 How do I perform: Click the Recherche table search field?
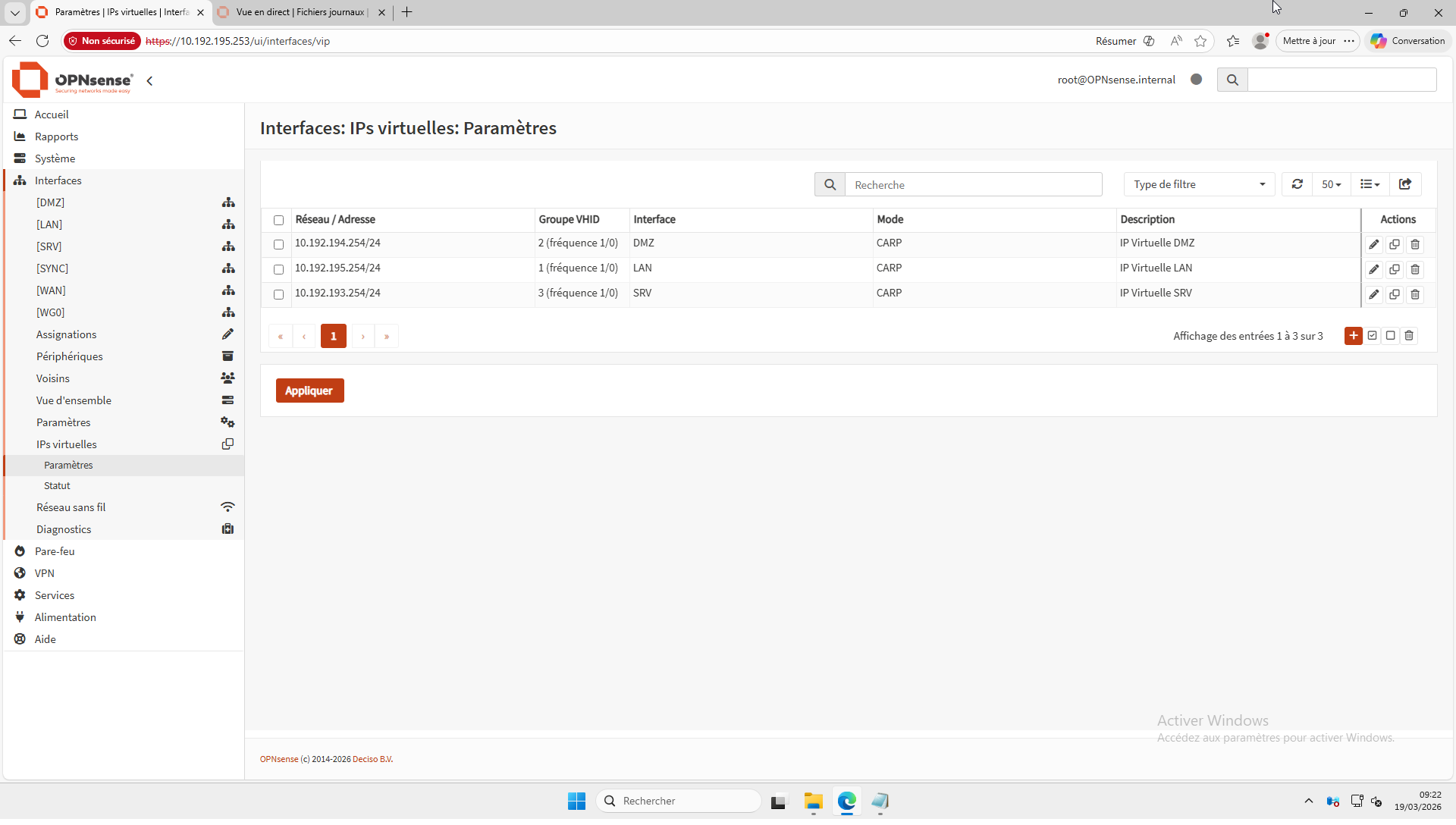point(973,184)
